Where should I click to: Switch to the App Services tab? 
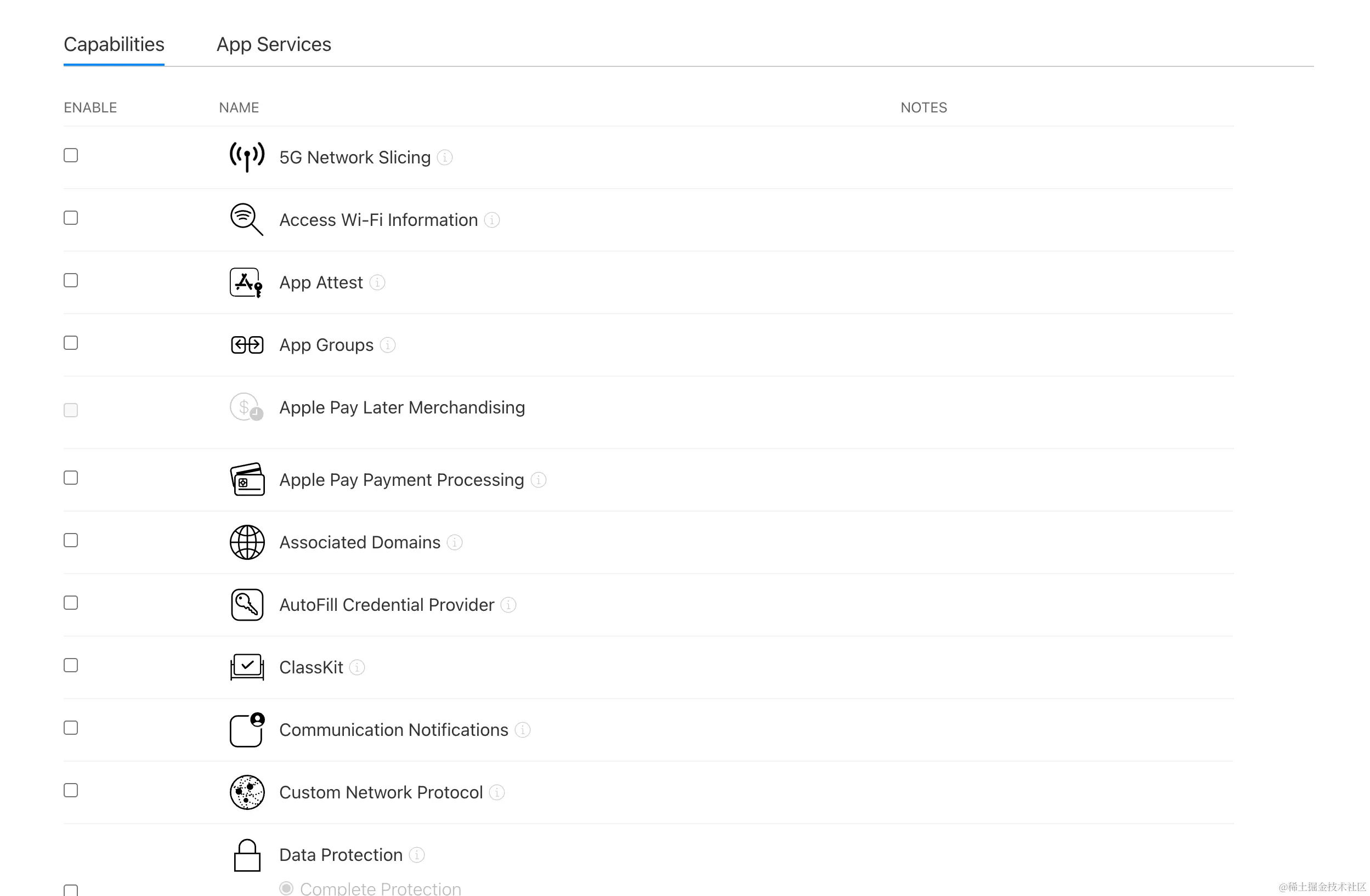point(274,44)
